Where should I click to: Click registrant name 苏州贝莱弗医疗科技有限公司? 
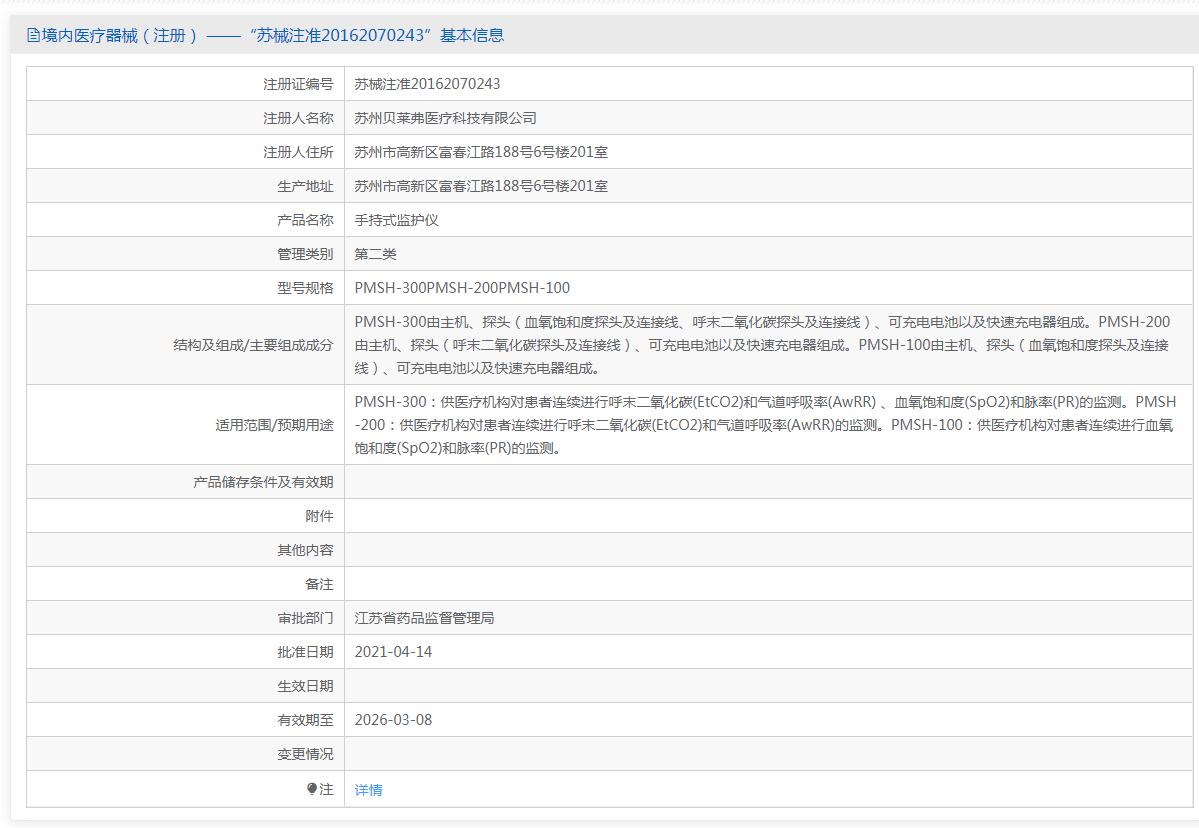pos(445,118)
